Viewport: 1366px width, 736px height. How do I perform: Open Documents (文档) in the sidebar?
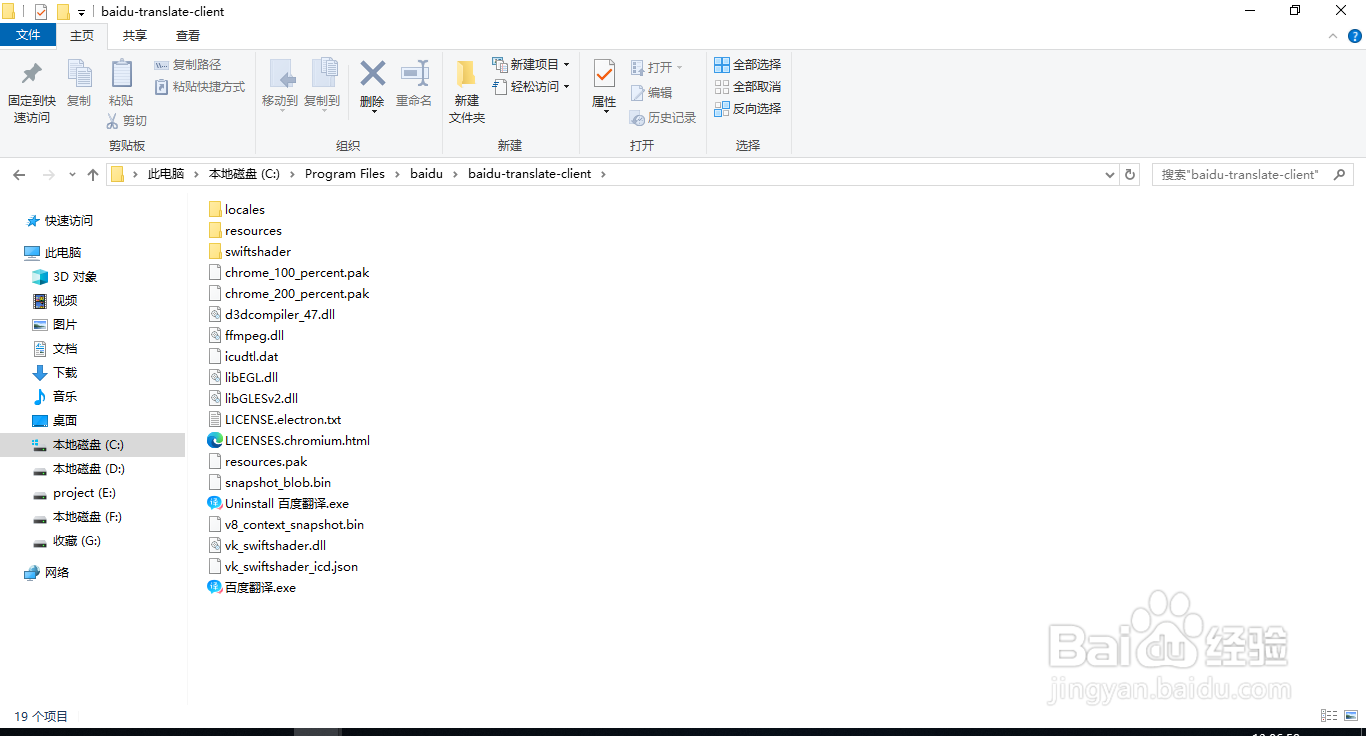(55, 349)
